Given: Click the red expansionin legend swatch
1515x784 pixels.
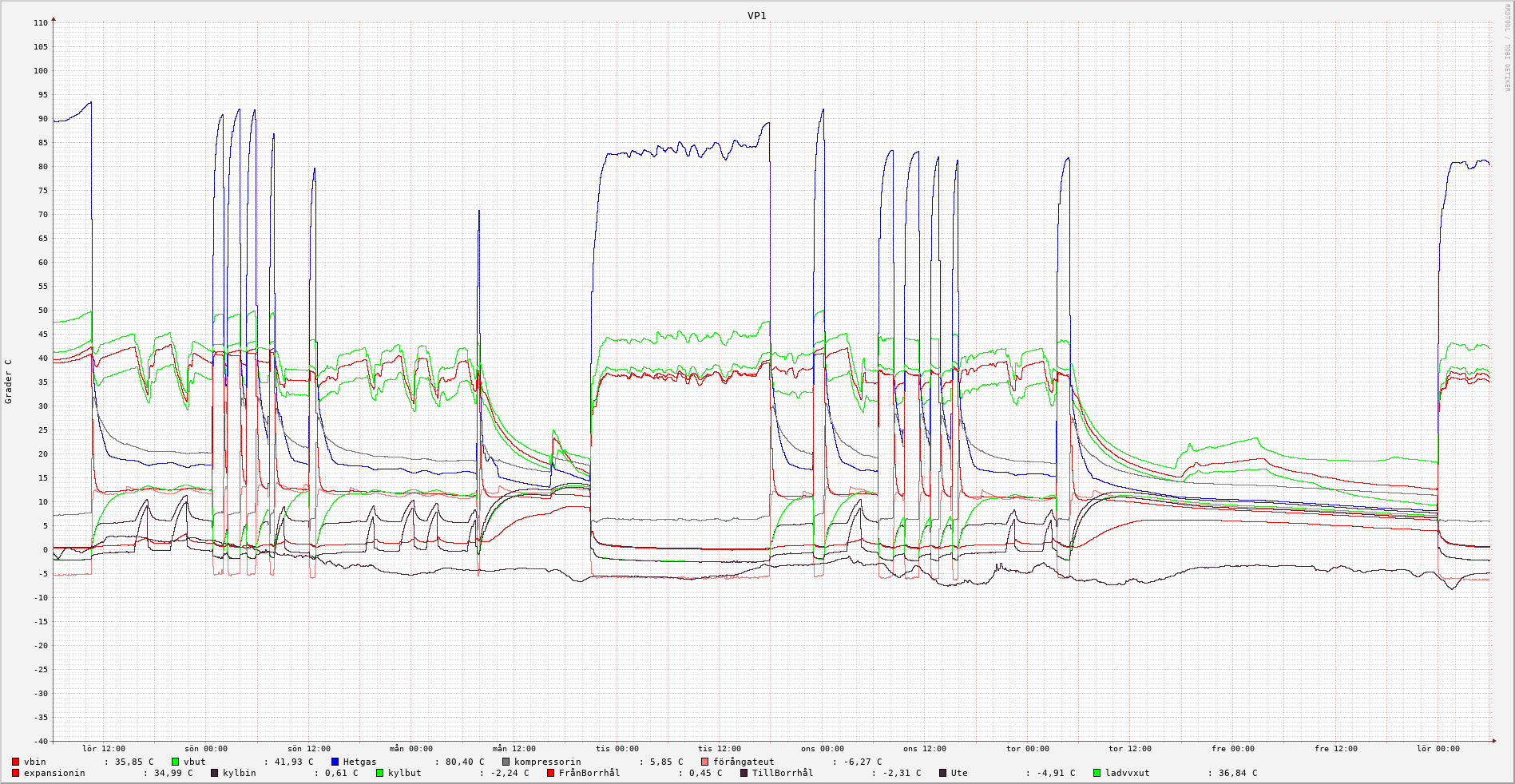Looking at the screenshot, I should (x=16, y=773).
